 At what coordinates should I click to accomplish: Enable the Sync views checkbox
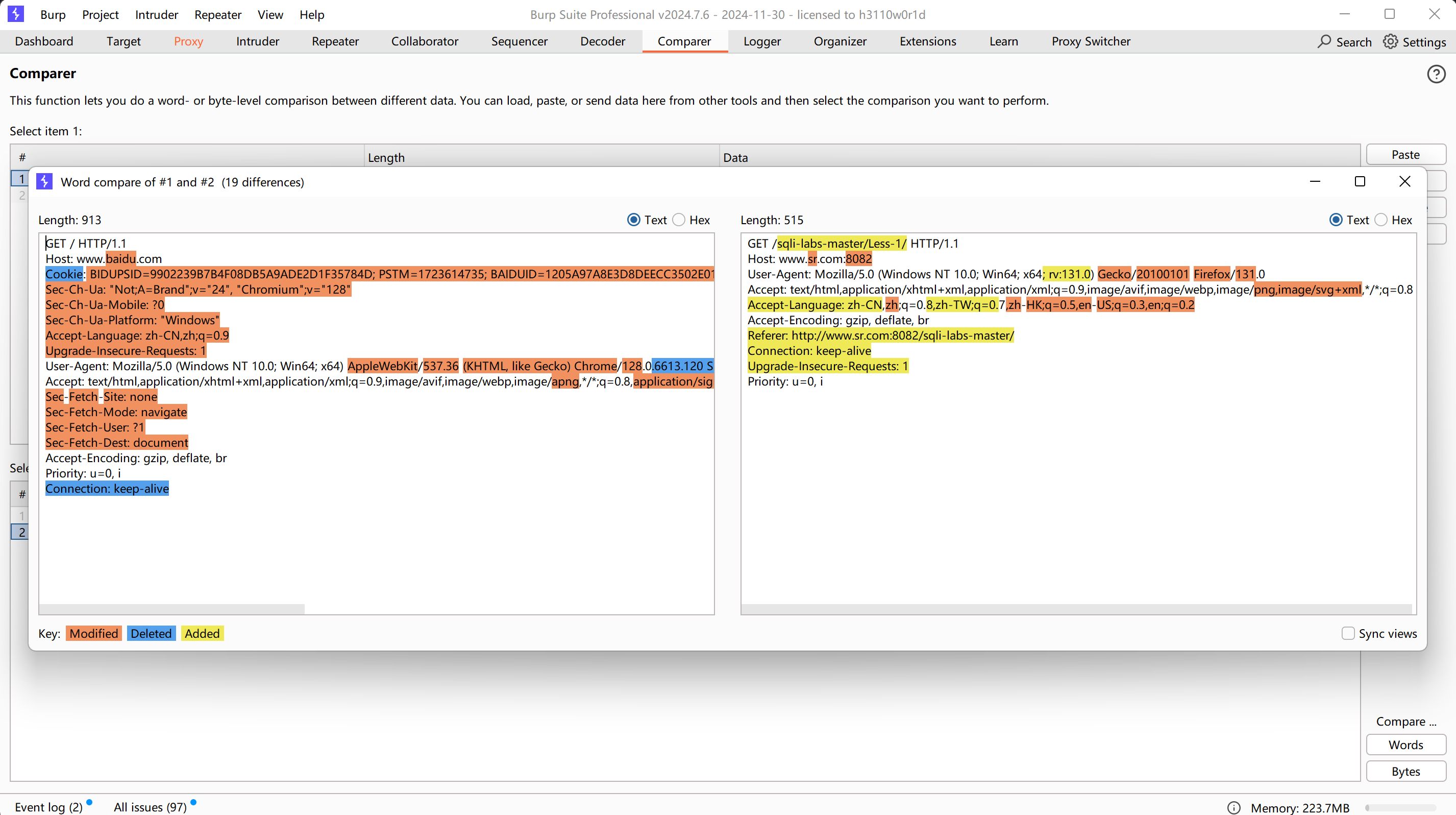[1348, 633]
